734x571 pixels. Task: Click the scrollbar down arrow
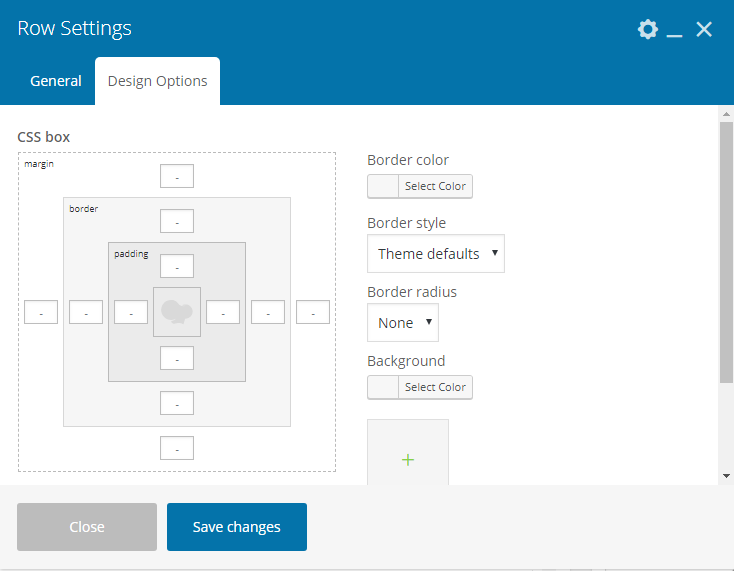pyautogui.click(x=726, y=476)
